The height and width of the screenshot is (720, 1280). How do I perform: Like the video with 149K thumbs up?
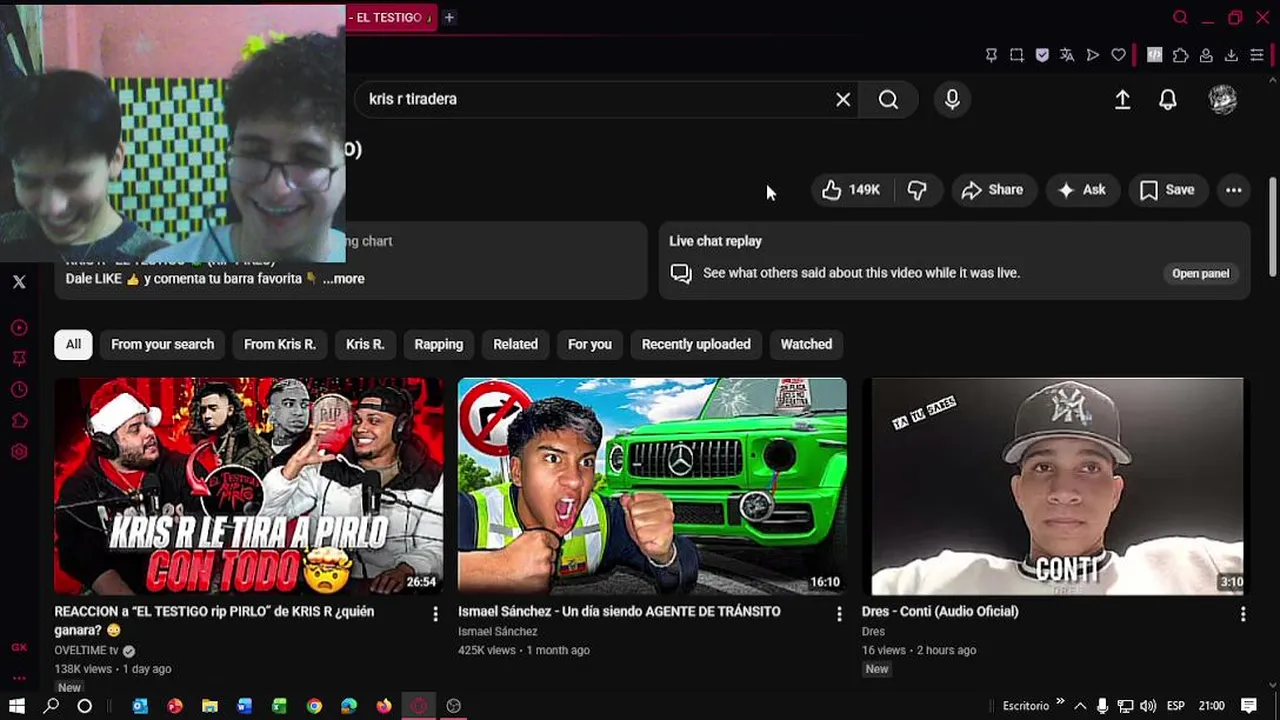pyautogui.click(x=850, y=190)
